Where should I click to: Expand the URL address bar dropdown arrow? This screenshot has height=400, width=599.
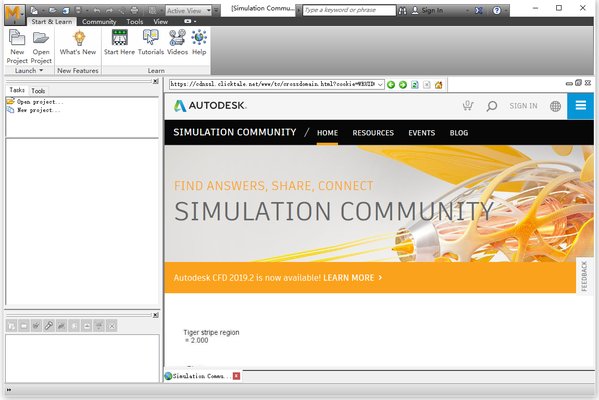click(380, 84)
